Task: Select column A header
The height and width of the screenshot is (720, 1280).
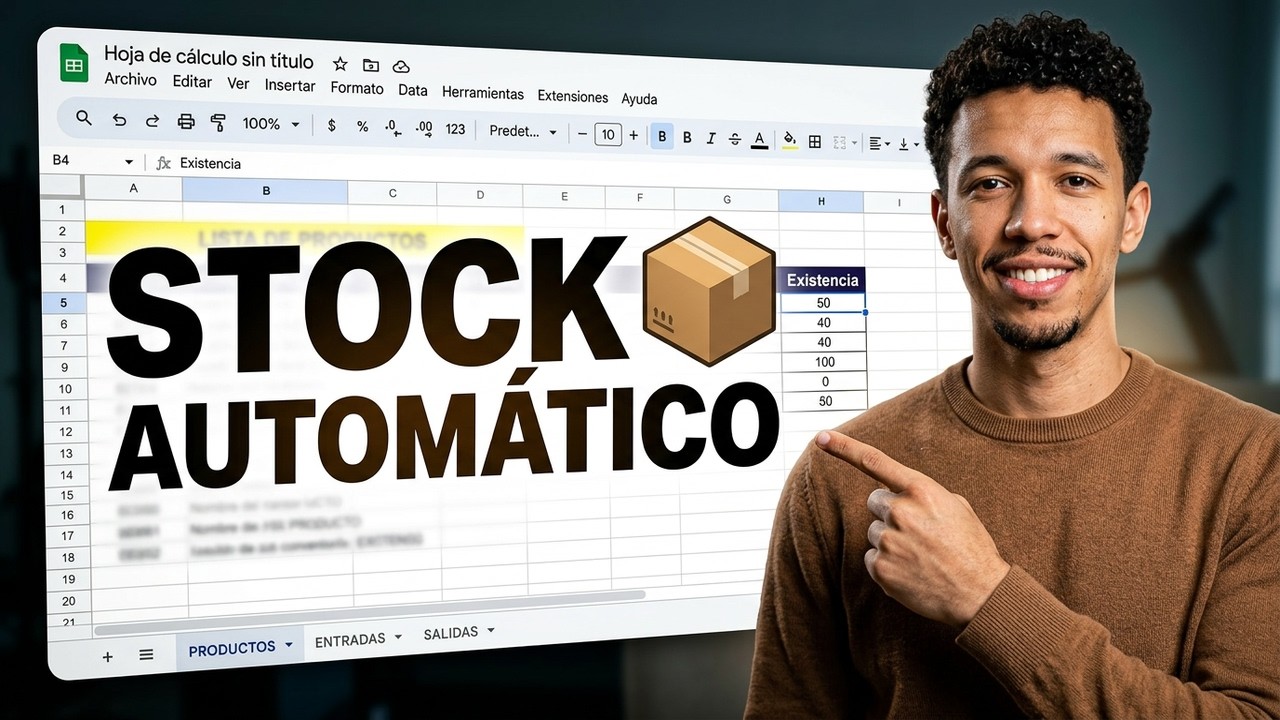Action: (x=133, y=188)
